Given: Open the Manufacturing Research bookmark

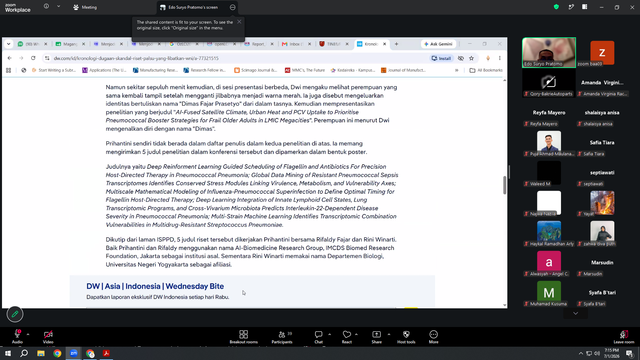Looking at the screenshot, I should pyautogui.click(x=155, y=70).
